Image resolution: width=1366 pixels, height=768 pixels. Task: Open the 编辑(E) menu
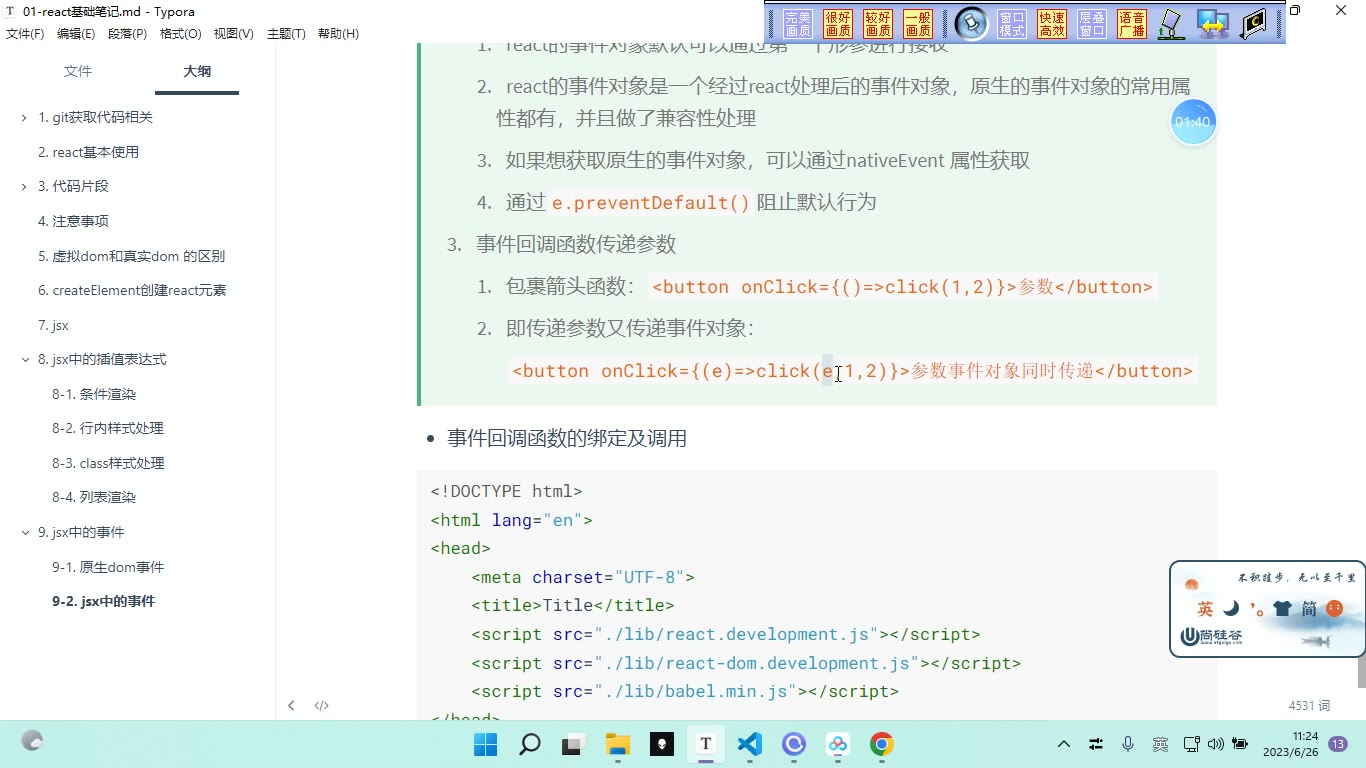(x=76, y=34)
